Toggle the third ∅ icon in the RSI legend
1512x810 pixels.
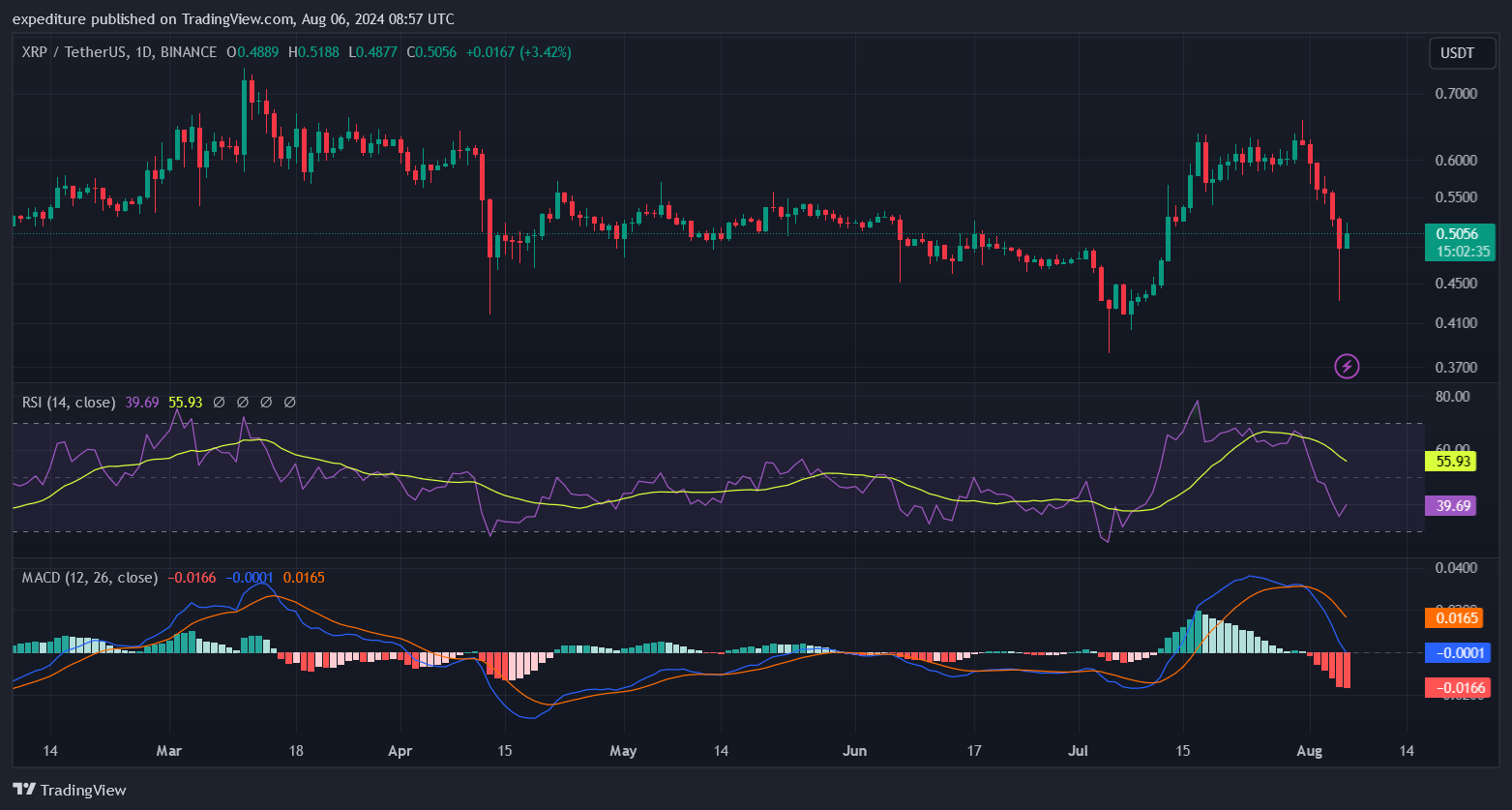pos(265,402)
